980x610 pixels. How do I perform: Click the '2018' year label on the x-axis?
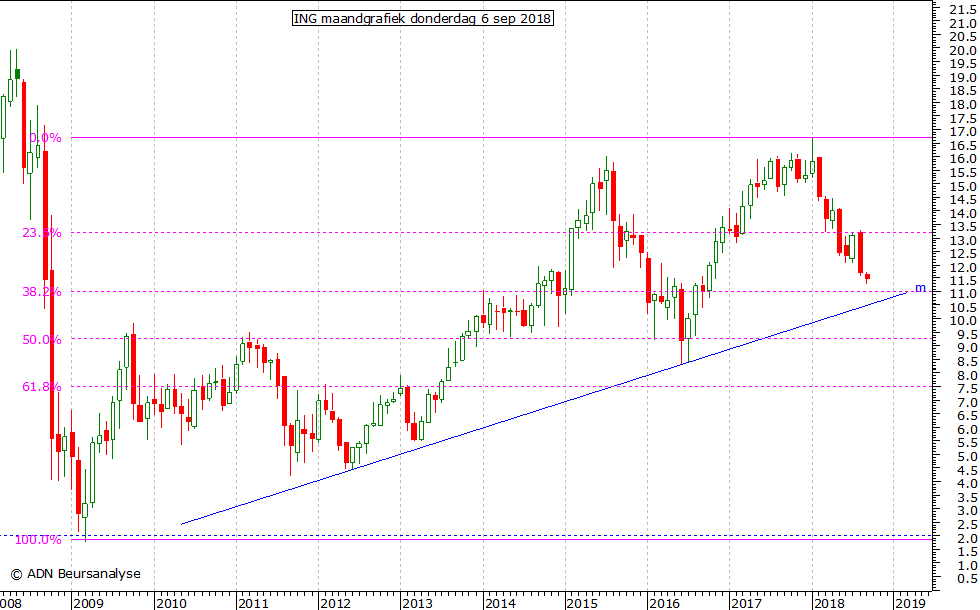click(829, 603)
